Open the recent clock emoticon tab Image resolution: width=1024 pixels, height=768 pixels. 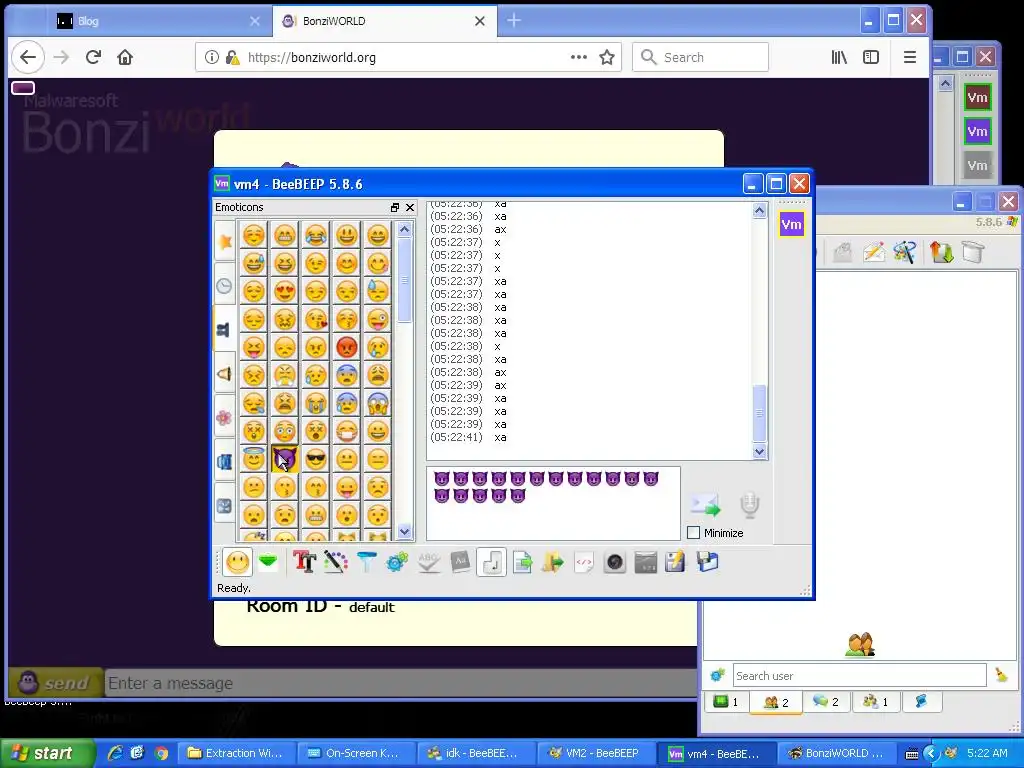tap(225, 285)
